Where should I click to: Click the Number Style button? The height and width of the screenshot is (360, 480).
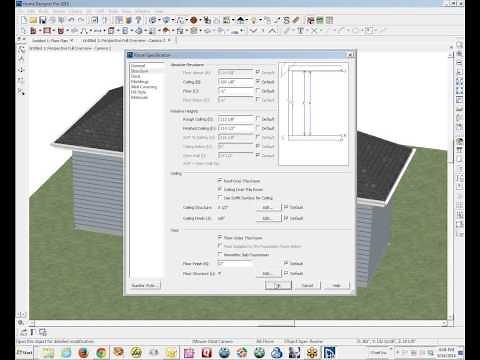145,285
